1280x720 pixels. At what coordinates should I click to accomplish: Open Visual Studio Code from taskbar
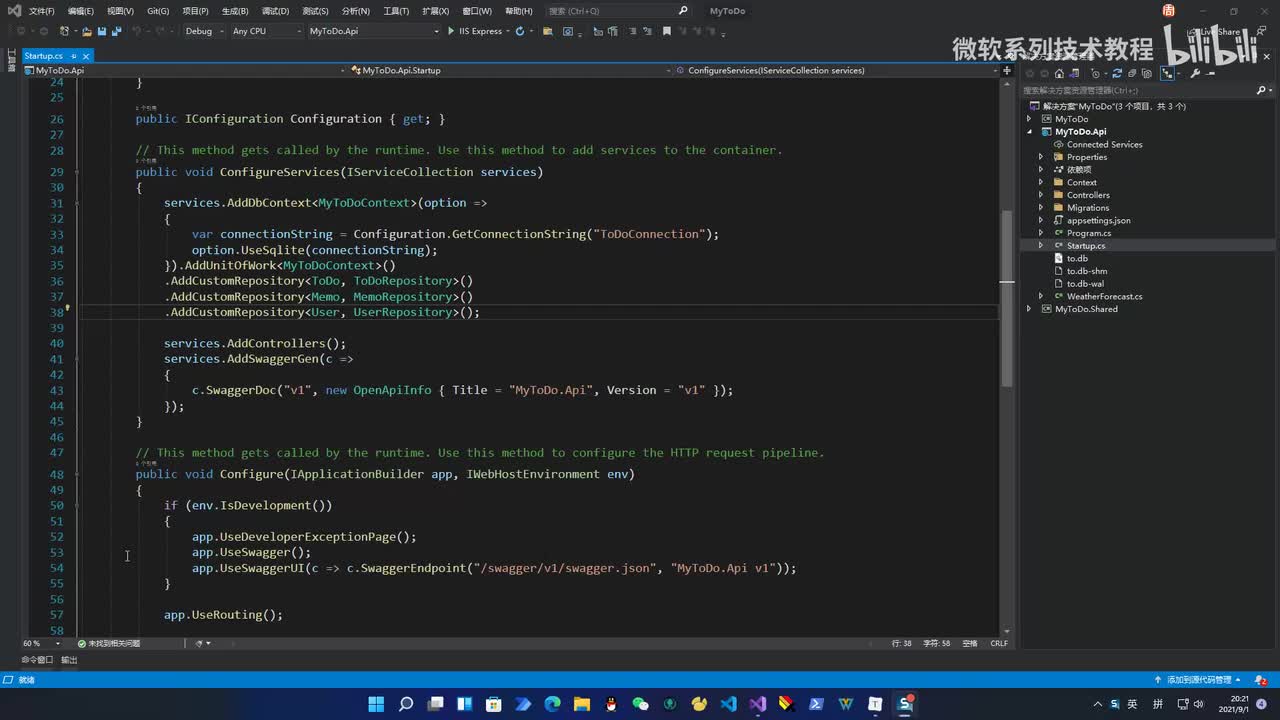[729, 704]
